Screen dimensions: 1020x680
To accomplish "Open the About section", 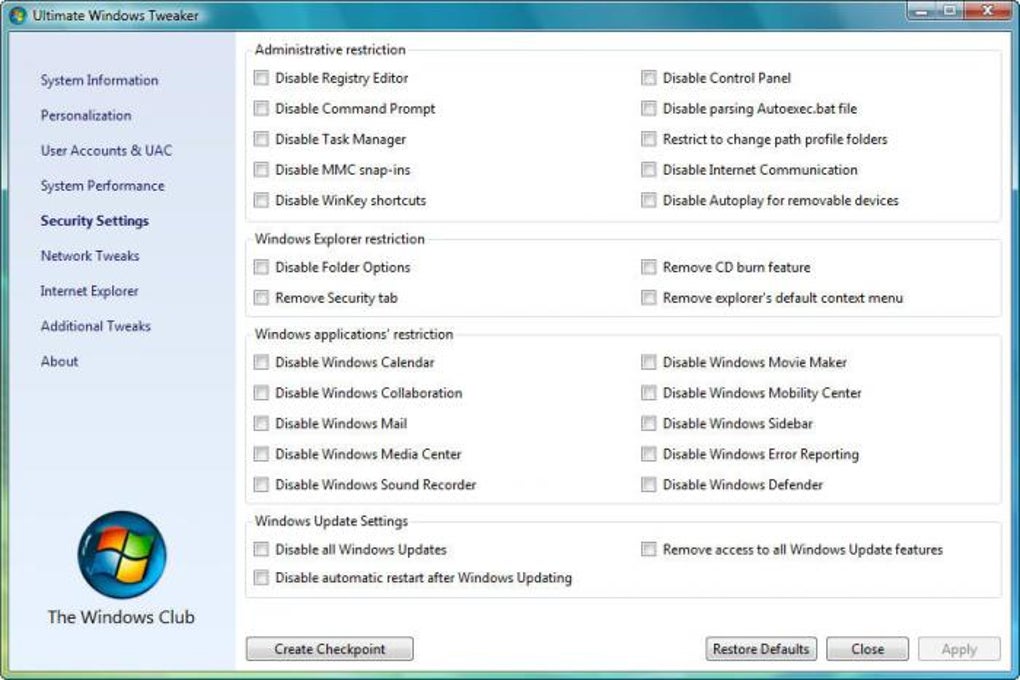I will (59, 362).
